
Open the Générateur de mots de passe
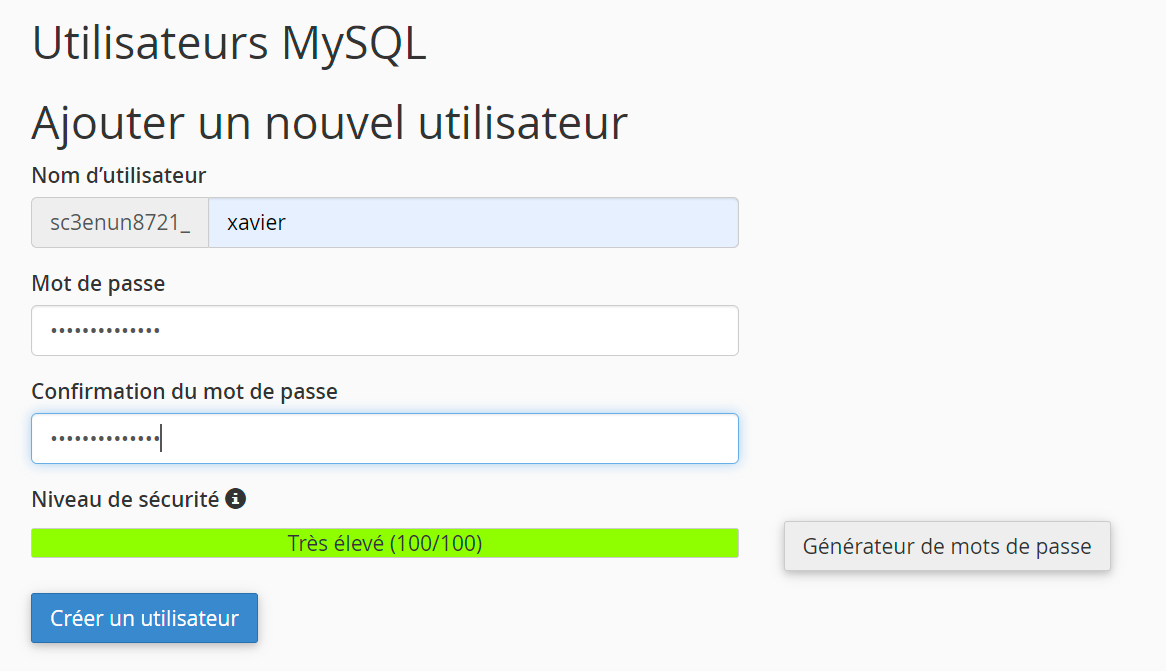(947, 546)
